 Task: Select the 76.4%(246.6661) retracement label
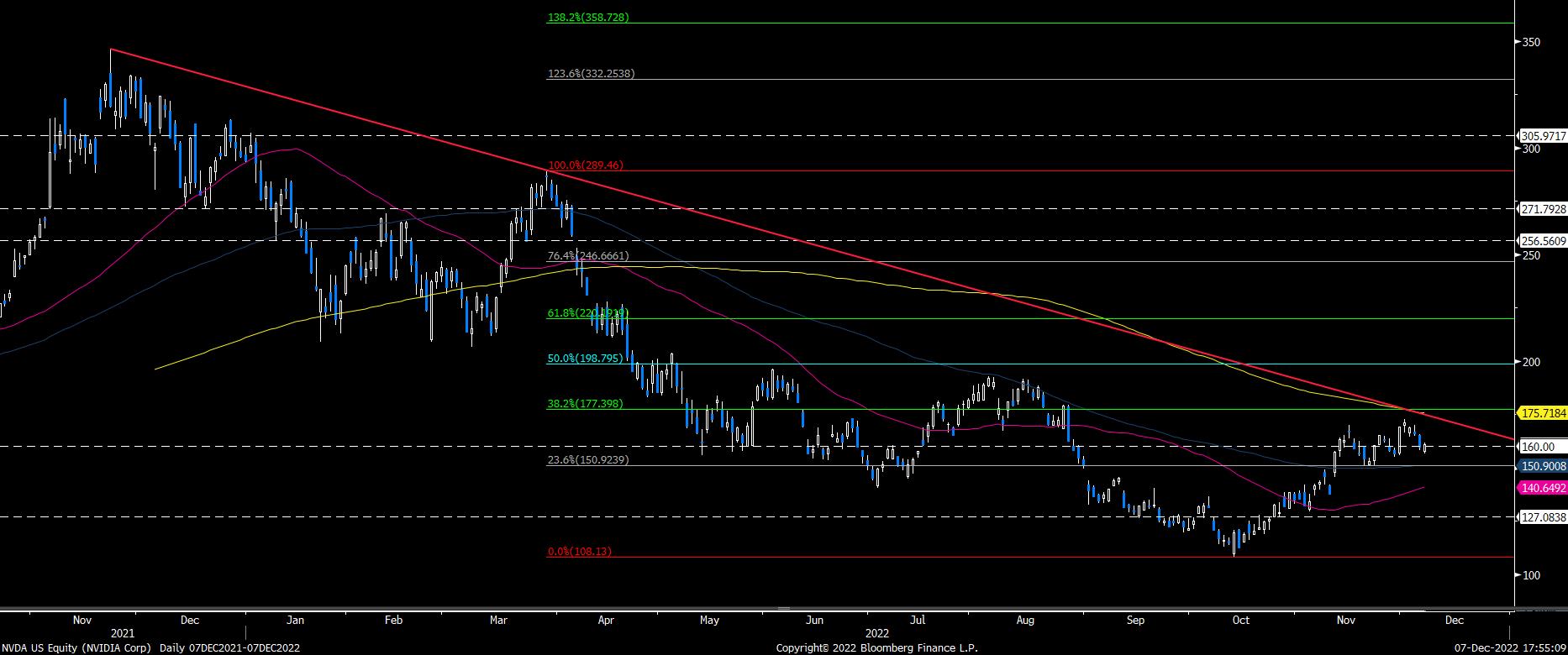(587, 256)
